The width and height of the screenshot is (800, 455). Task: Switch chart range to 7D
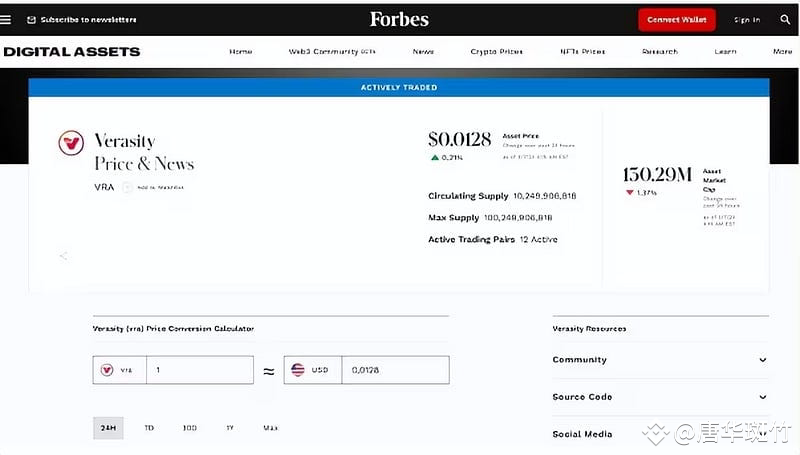click(x=149, y=428)
